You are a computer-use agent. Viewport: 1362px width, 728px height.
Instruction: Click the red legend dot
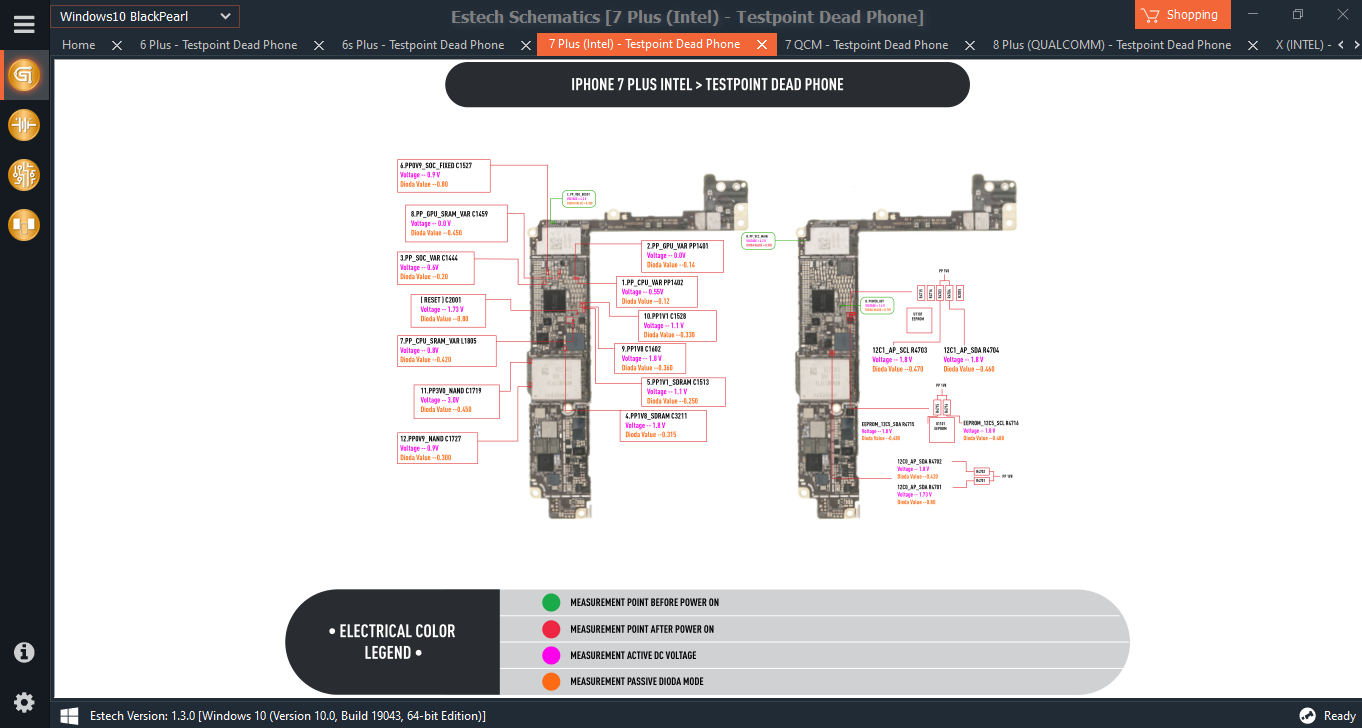click(551, 629)
